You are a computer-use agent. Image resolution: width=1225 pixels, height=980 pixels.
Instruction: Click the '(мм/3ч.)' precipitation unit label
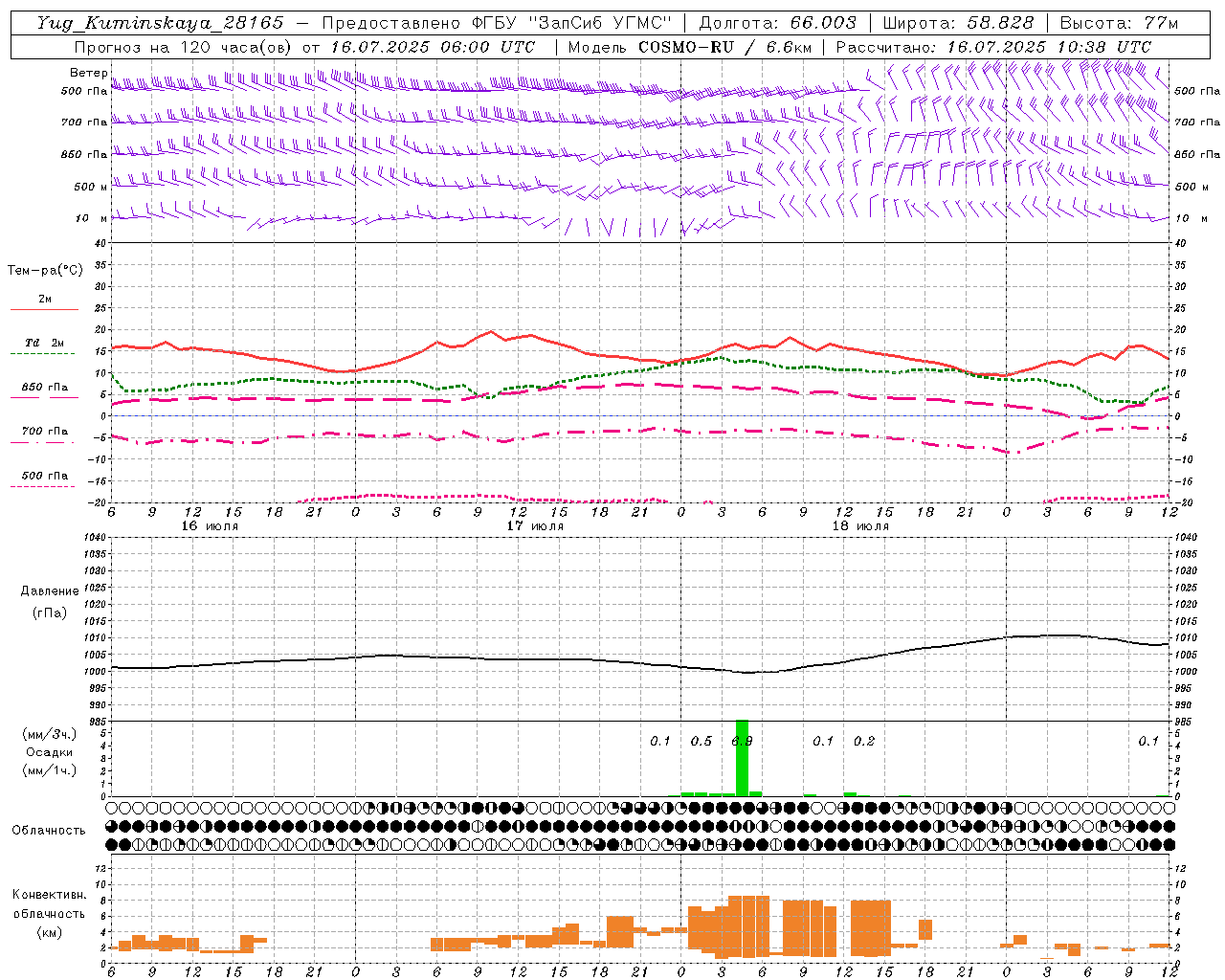pos(49,735)
